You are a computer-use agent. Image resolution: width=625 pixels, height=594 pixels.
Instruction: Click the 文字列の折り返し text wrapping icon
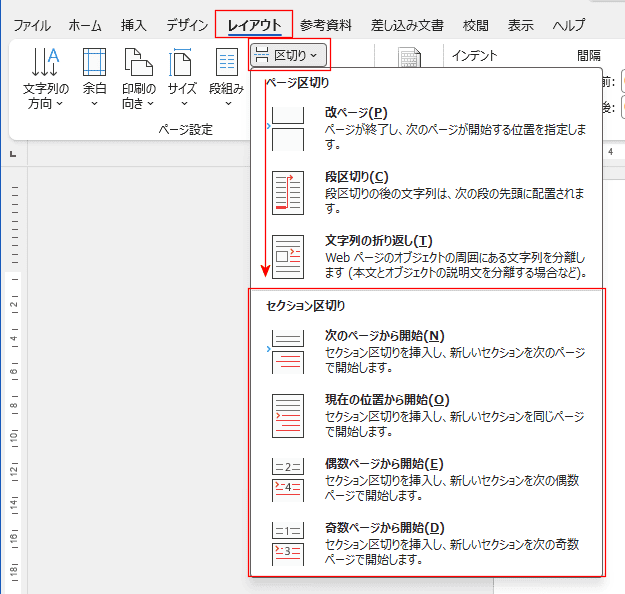[x=288, y=257]
